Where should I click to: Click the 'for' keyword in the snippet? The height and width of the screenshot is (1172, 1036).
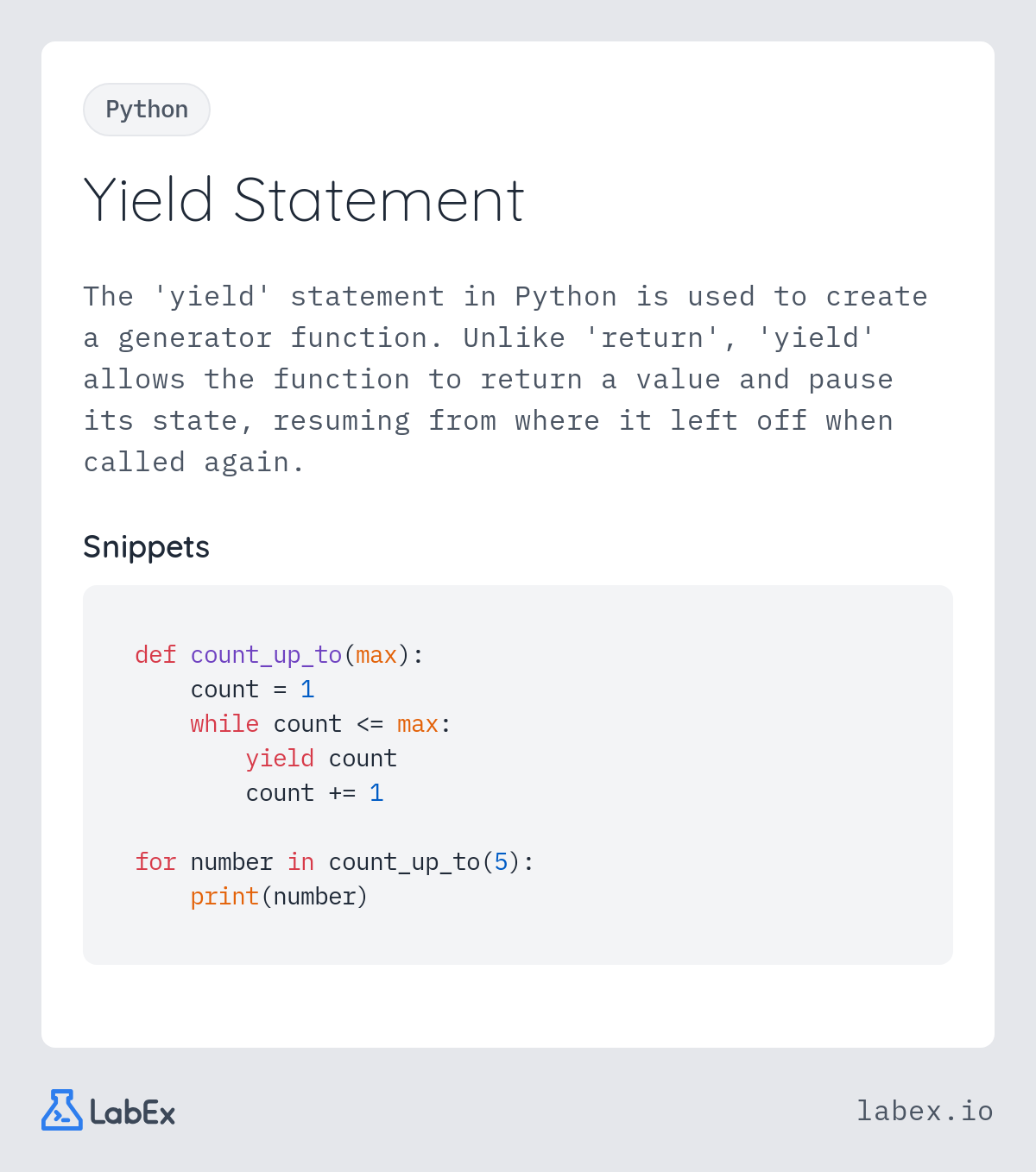pos(155,862)
